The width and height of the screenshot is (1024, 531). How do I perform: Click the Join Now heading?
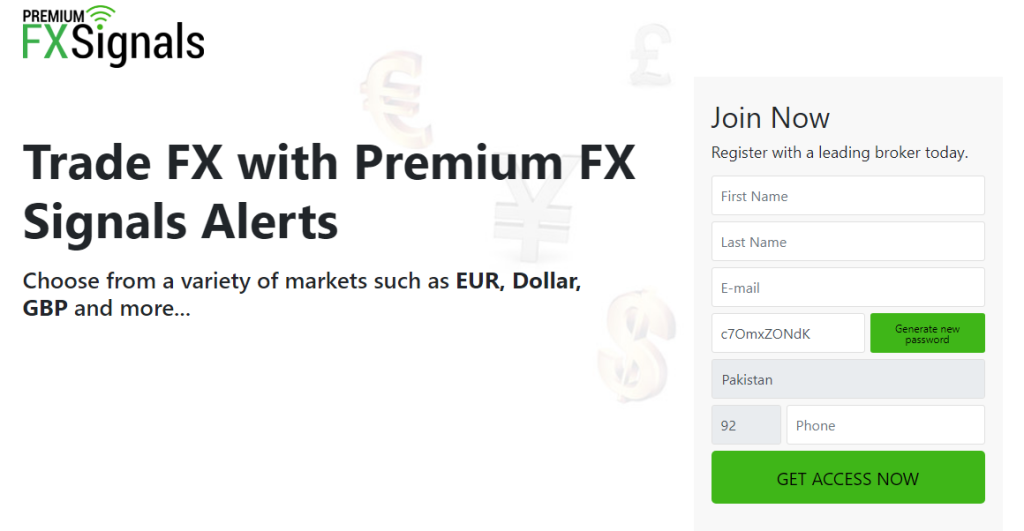coord(770,118)
